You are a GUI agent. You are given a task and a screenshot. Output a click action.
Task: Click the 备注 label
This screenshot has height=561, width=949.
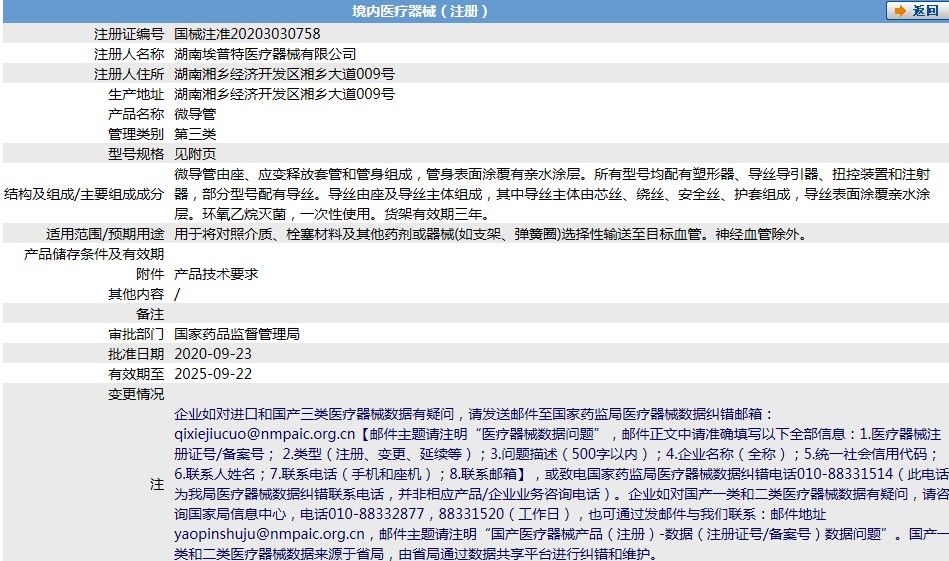coord(150,313)
